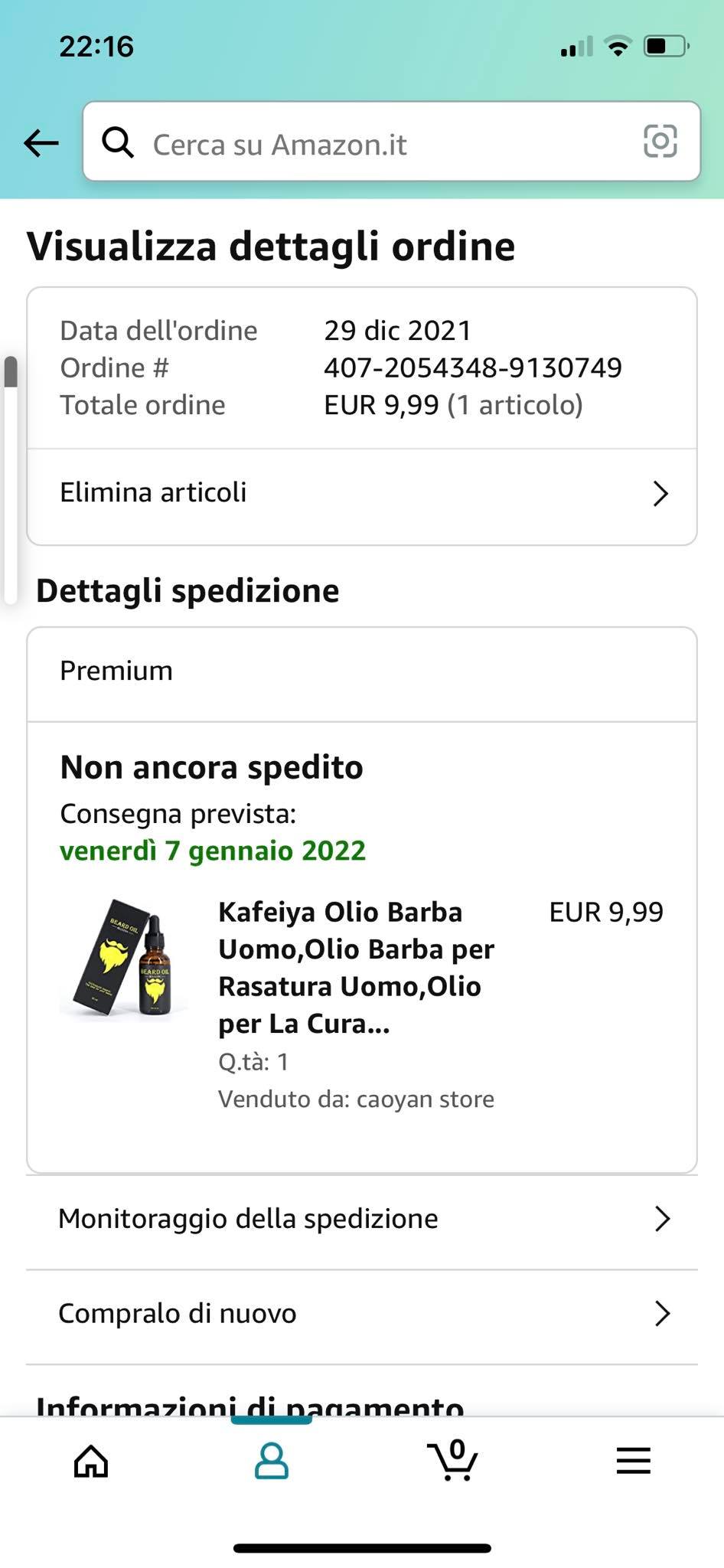Expand Elimina articoli chevron
Viewport: 724px width, 1568px height.
tap(660, 494)
